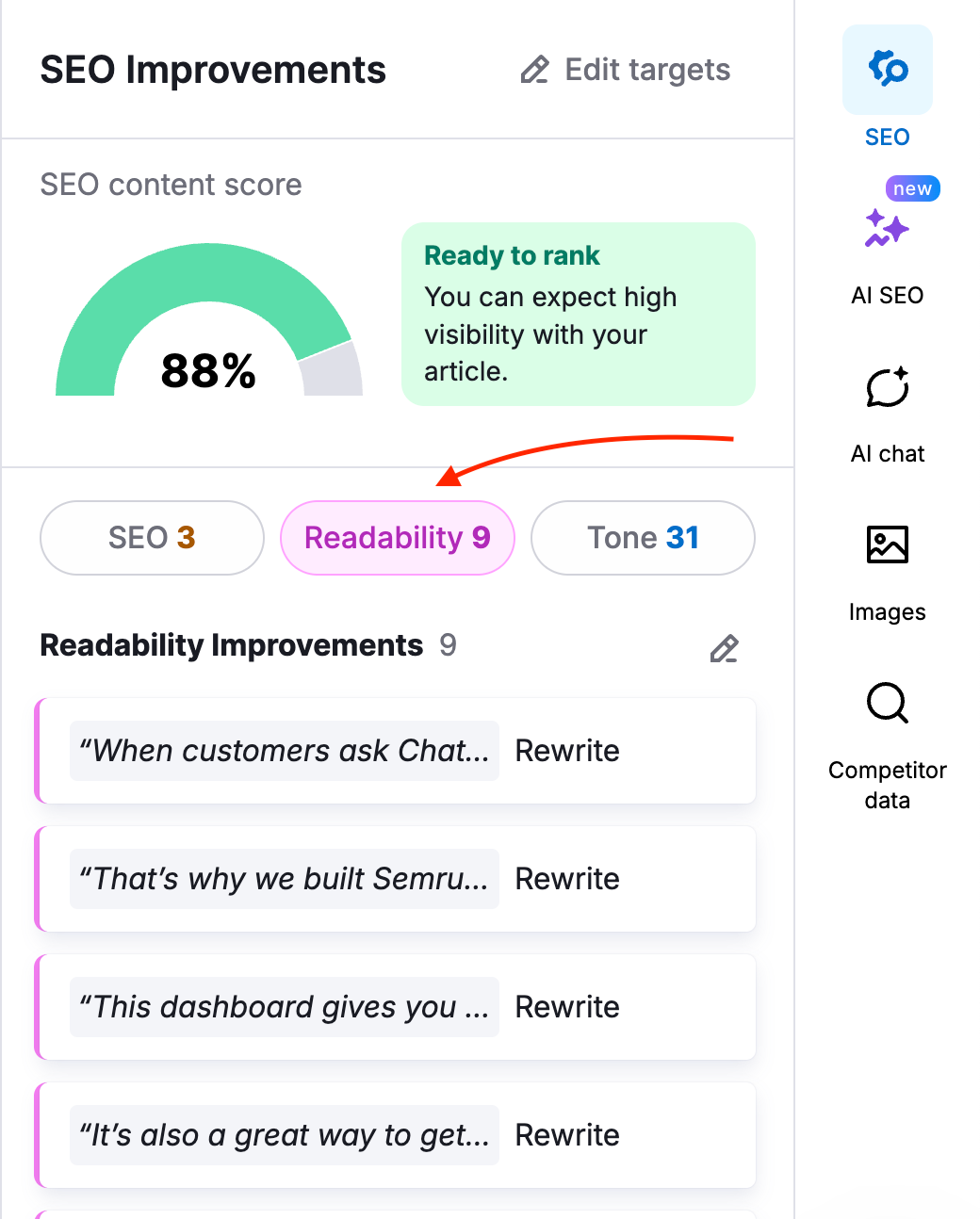The image size is (980, 1219).
Task: Toggle the Readability 9 filter pill
Action: [397, 538]
